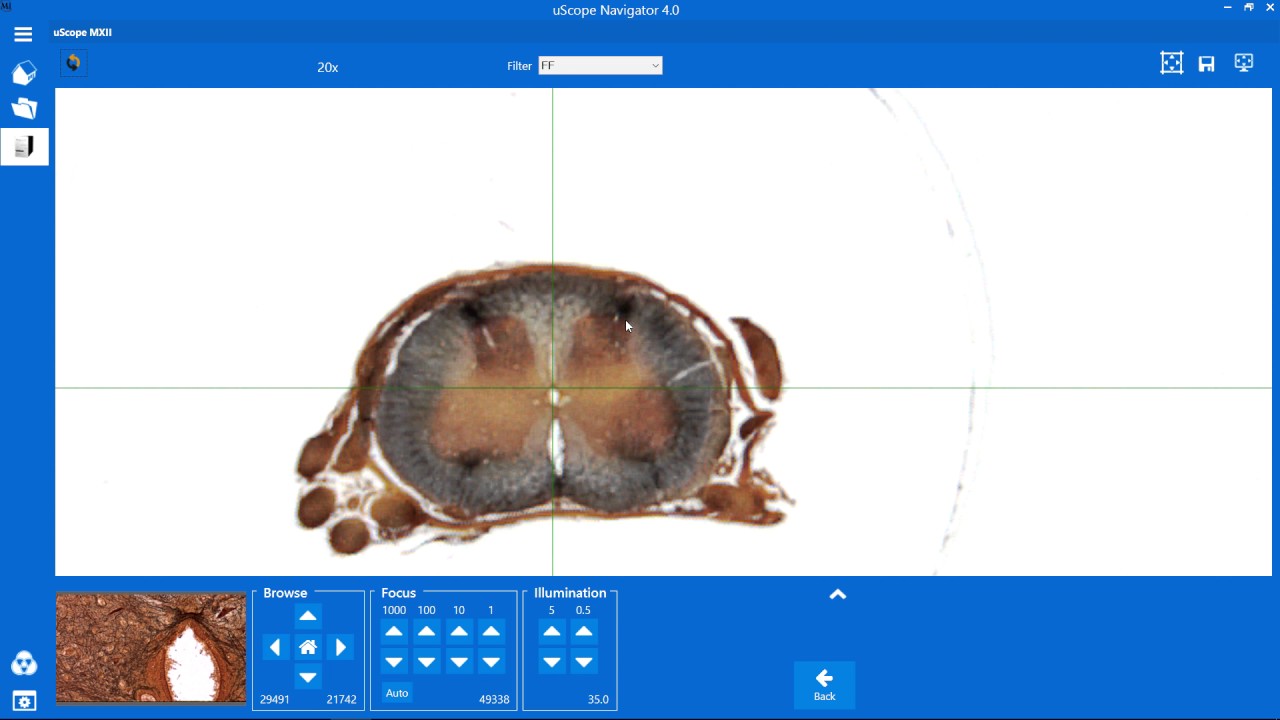
Task: Save the image with floppy disk icon
Action: [x=1207, y=64]
